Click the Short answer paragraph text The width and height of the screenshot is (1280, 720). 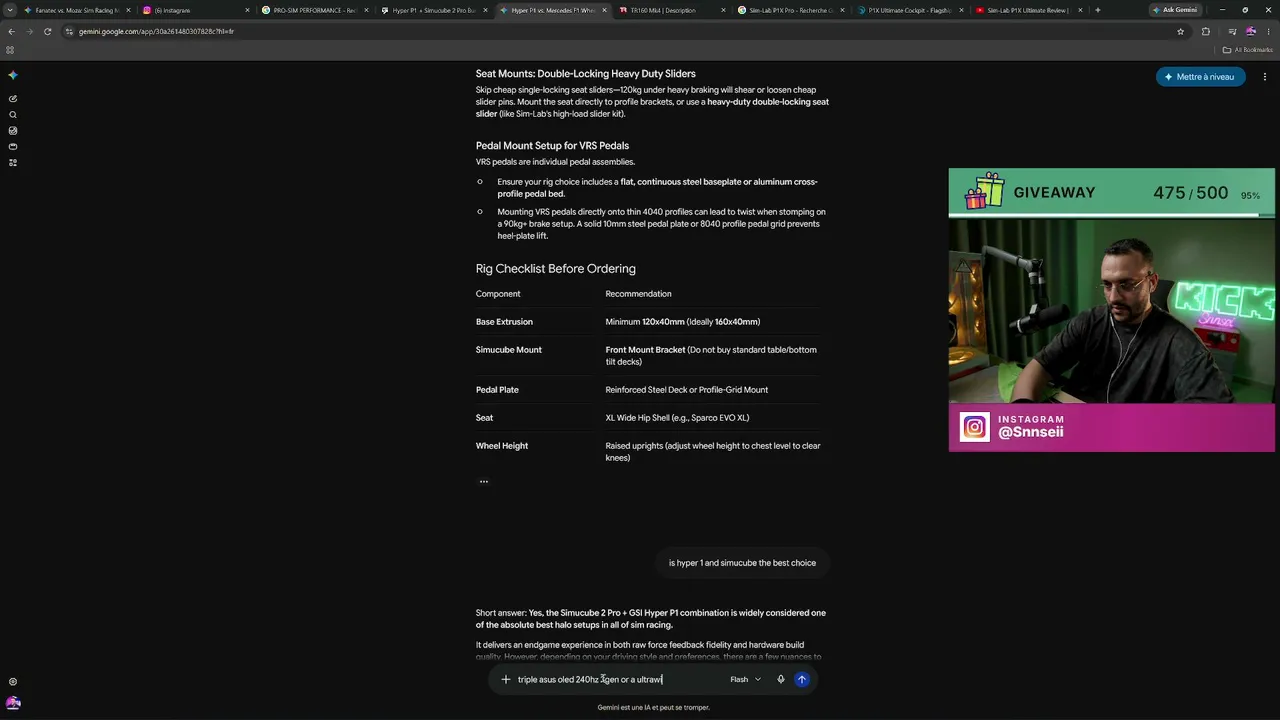click(651, 619)
